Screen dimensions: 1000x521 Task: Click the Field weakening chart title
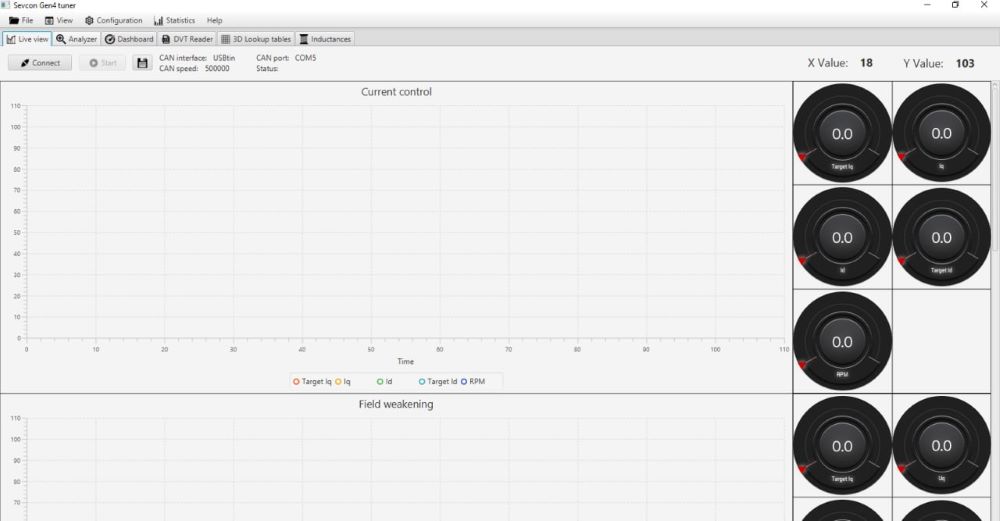[395, 404]
